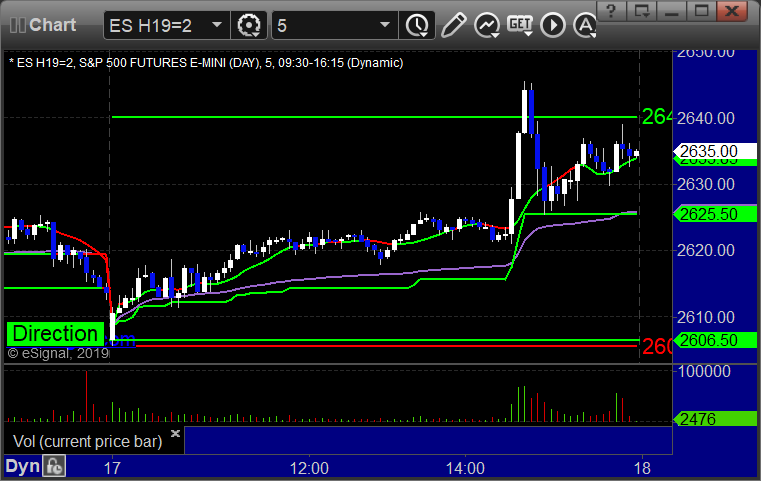Image resolution: width=761 pixels, height=481 pixels.
Task: Click the 2640.00 price axis label
Action: pos(706,118)
